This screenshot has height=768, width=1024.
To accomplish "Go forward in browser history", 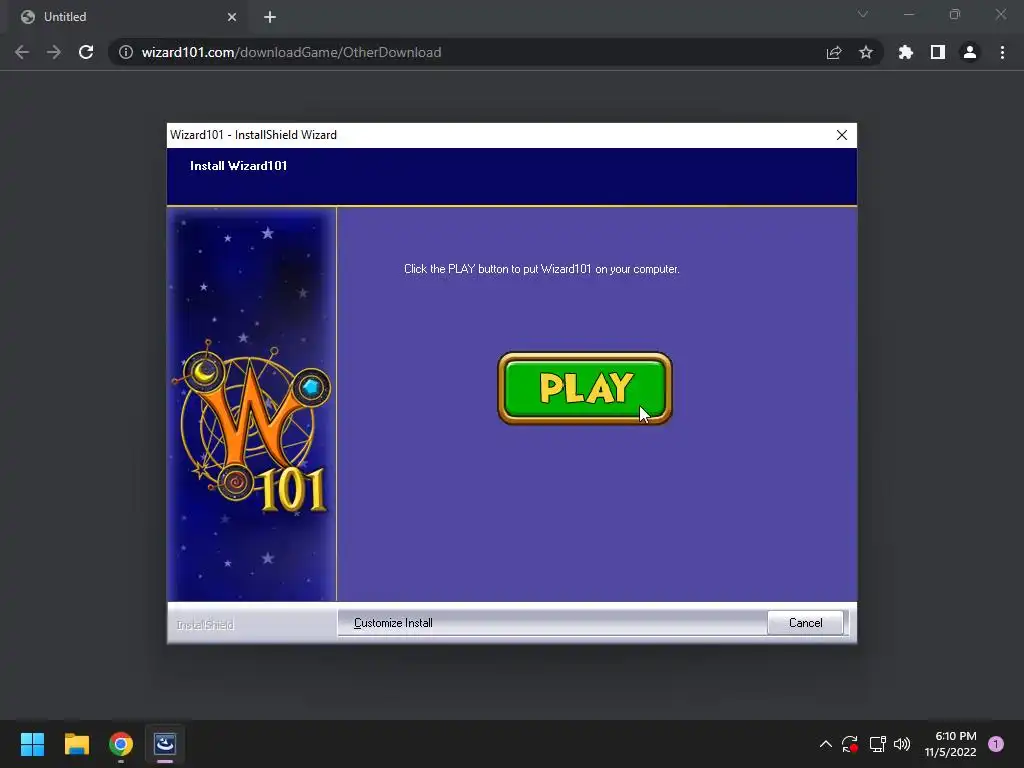I will [x=54, y=52].
